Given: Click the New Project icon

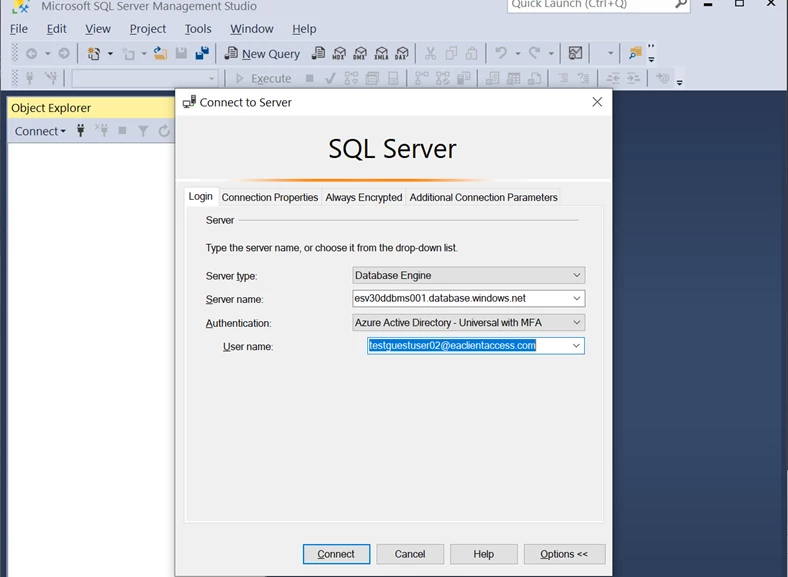Looking at the screenshot, I should pyautogui.click(x=94, y=53).
